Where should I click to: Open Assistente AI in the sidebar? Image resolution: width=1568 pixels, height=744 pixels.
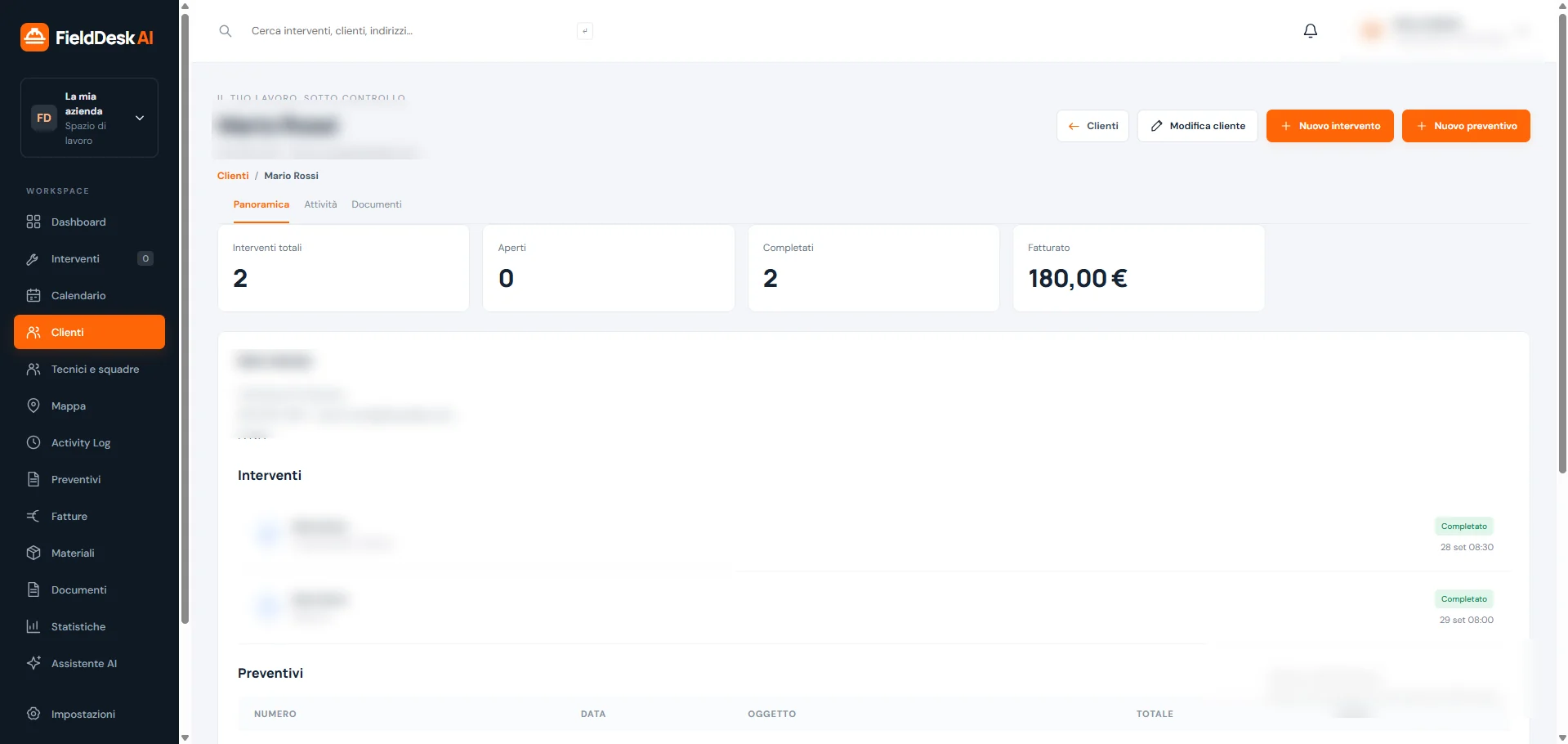tap(89, 663)
